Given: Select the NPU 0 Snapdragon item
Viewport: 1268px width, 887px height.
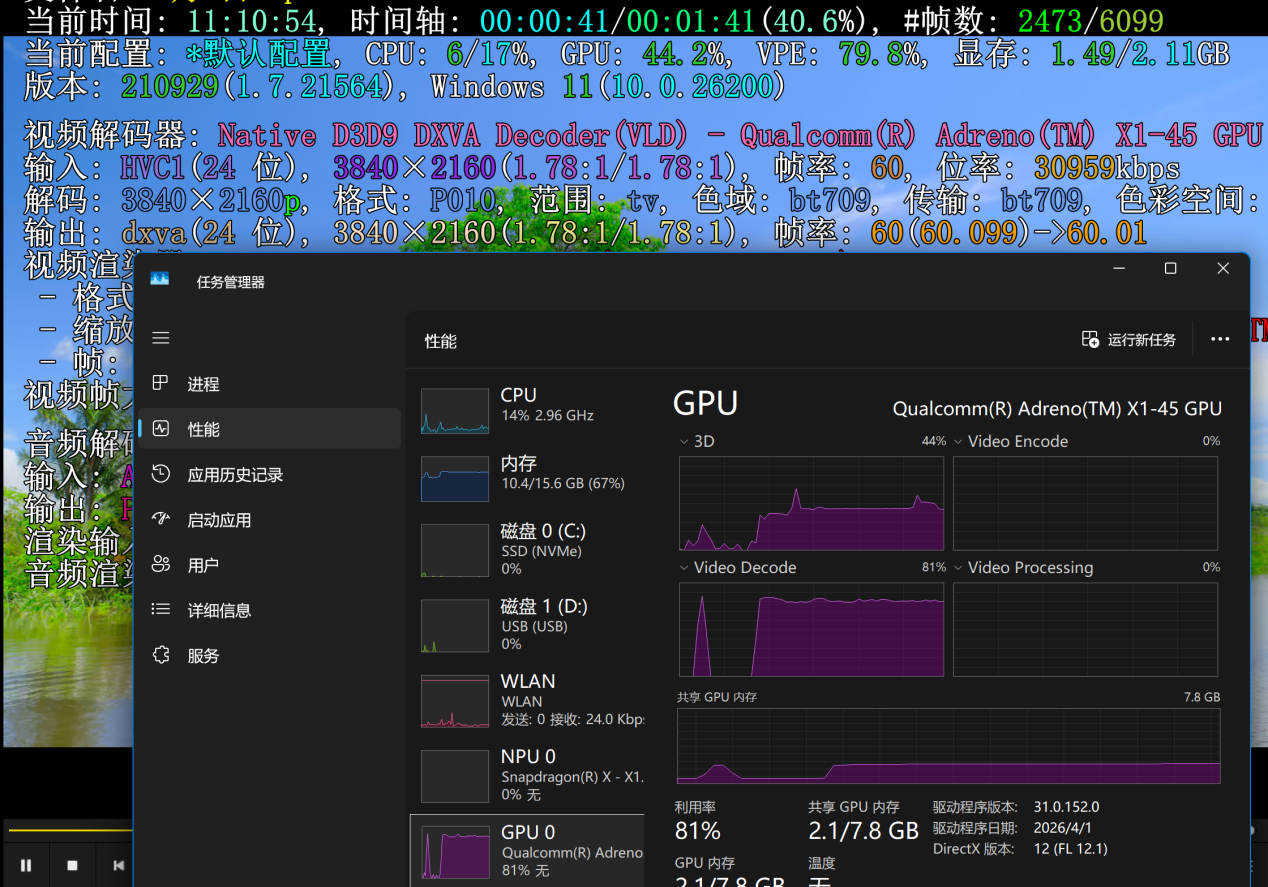Looking at the screenshot, I should pos(527,775).
